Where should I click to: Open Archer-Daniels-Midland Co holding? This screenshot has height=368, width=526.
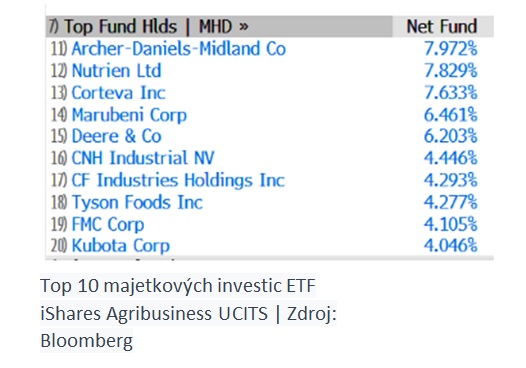coord(178,49)
